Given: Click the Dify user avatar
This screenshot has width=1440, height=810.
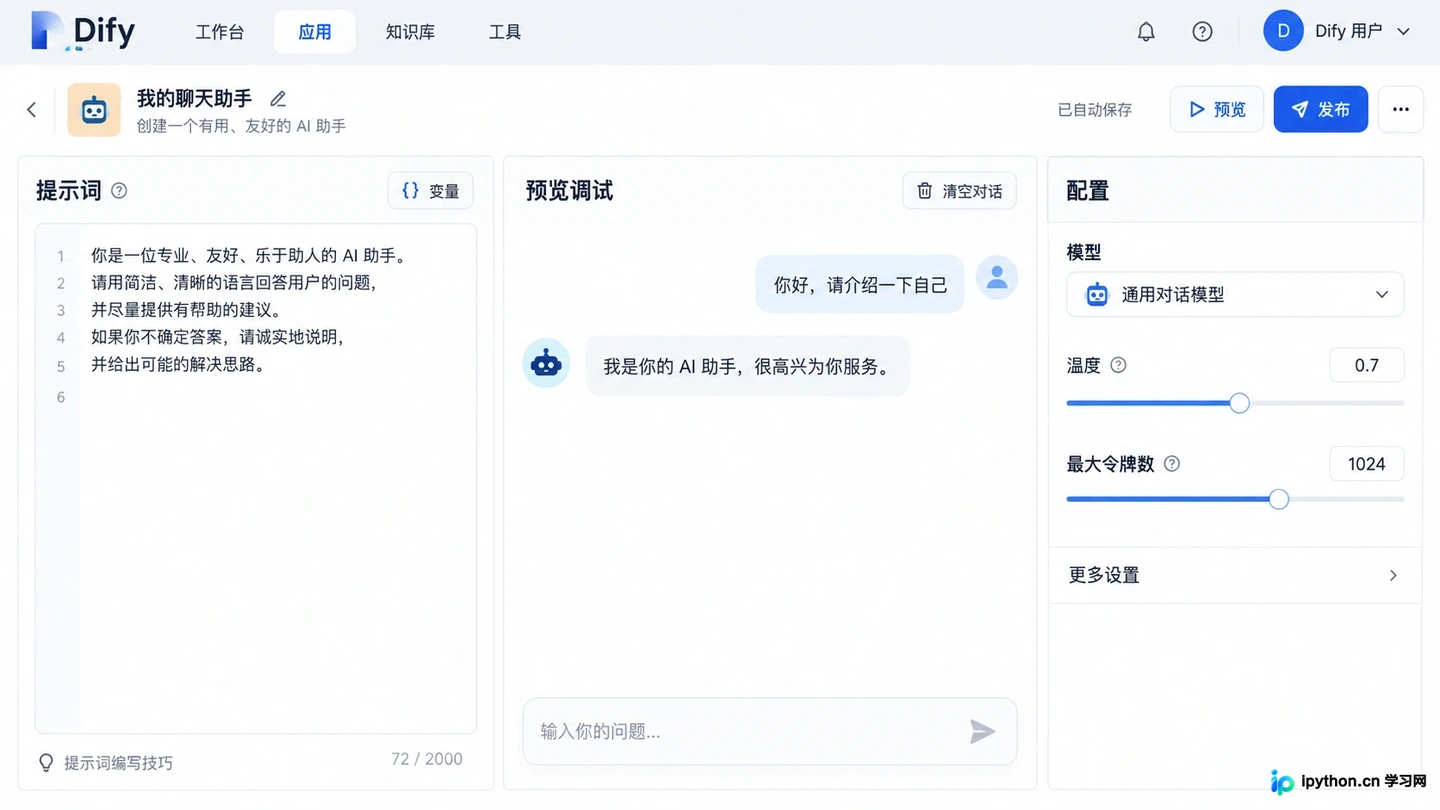Looking at the screenshot, I should pyautogui.click(x=1283, y=31).
